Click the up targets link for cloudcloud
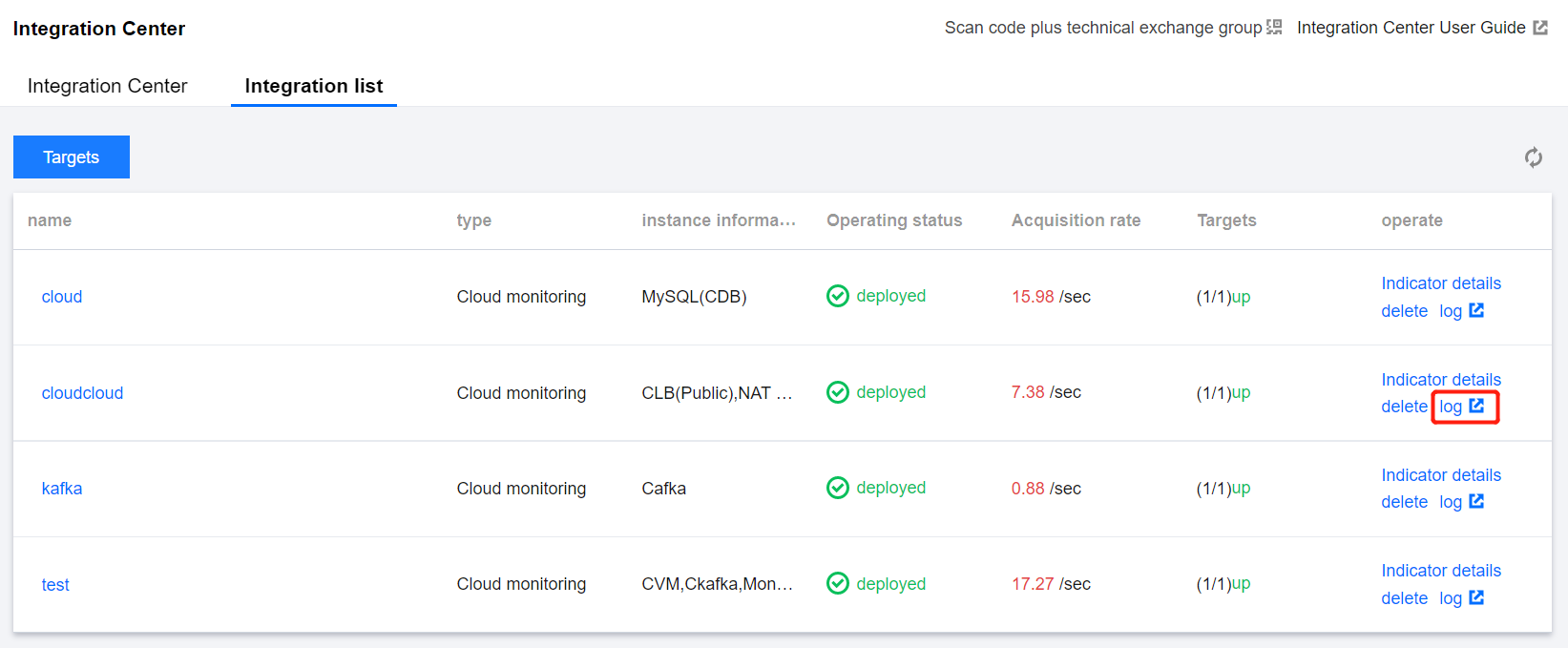 [1241, 392]
